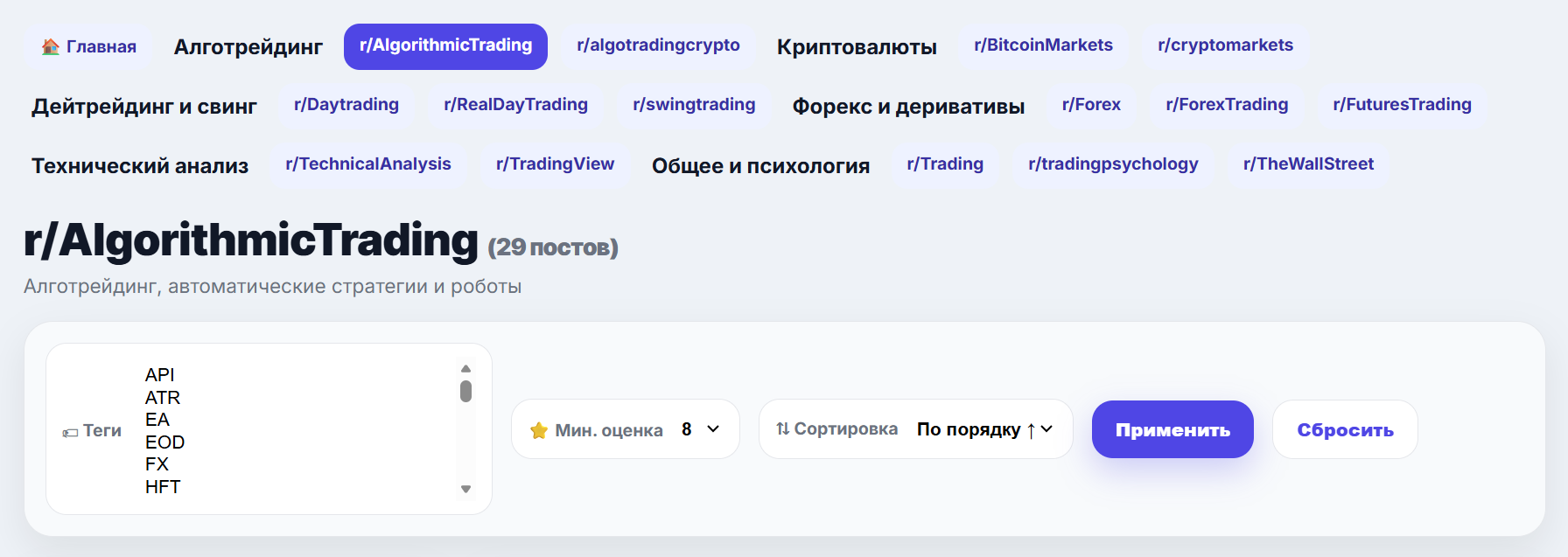
Task: Select the r/AlgorithmicTrading active tab
Action: 445,45
